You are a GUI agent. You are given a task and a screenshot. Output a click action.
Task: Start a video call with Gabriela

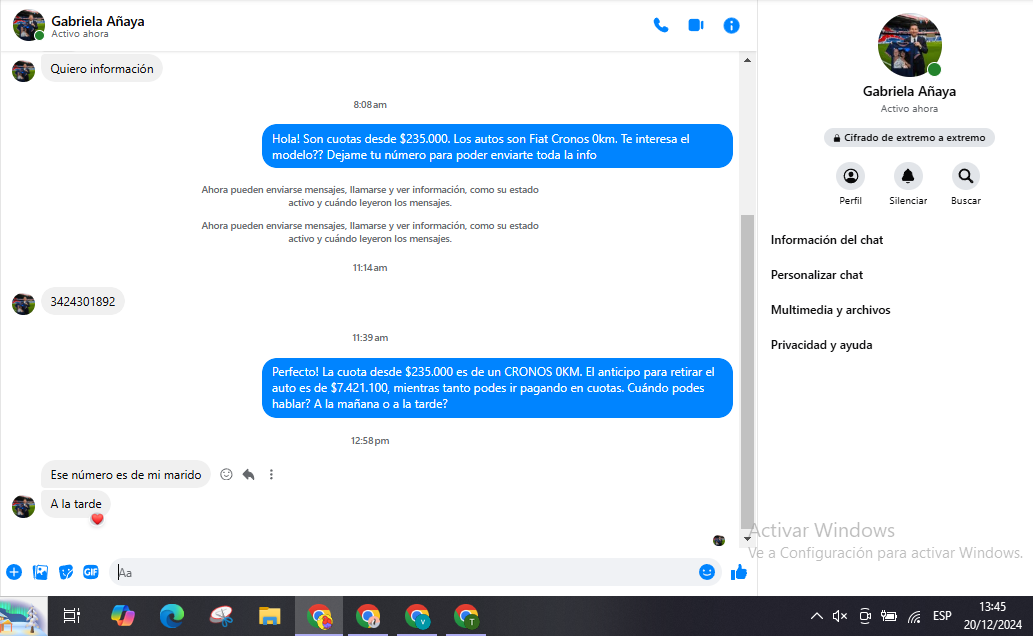(x=696, y=26)
